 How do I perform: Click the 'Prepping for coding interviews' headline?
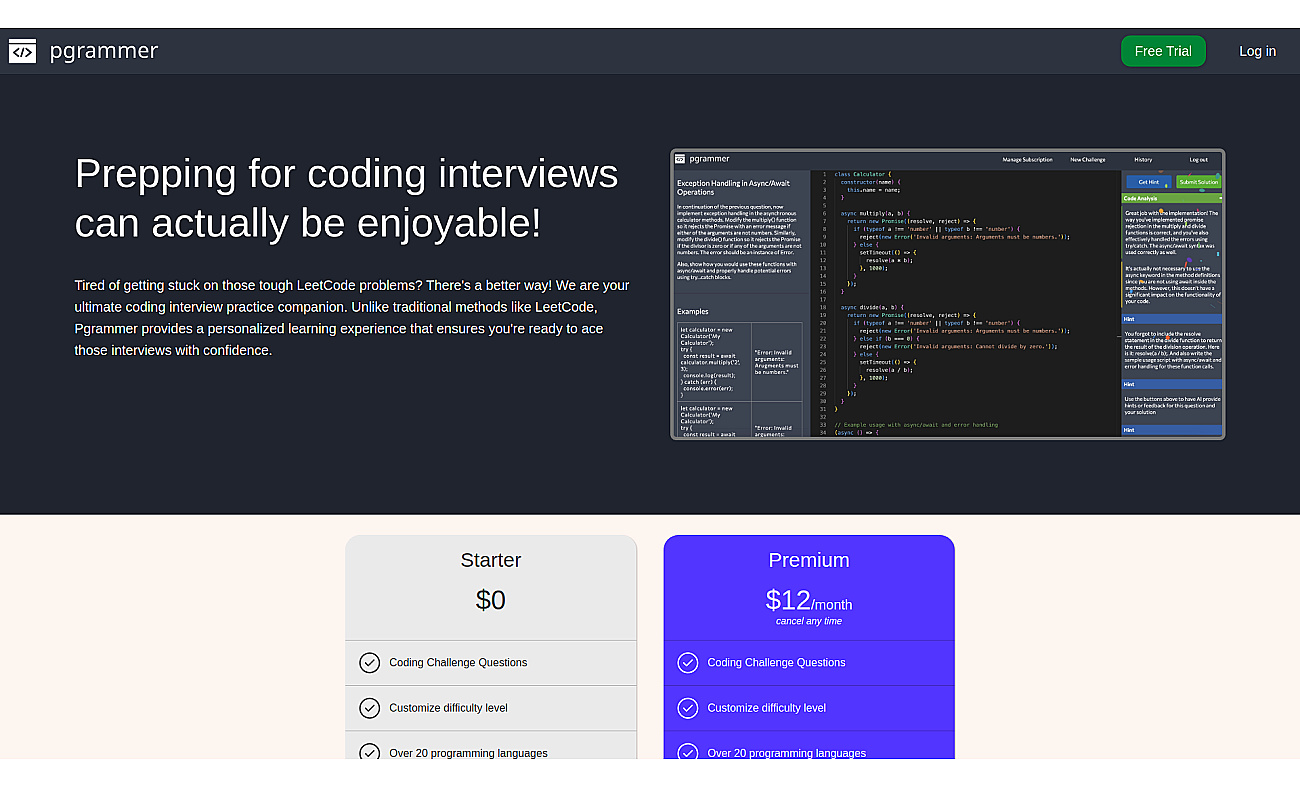tap(347, 198)
